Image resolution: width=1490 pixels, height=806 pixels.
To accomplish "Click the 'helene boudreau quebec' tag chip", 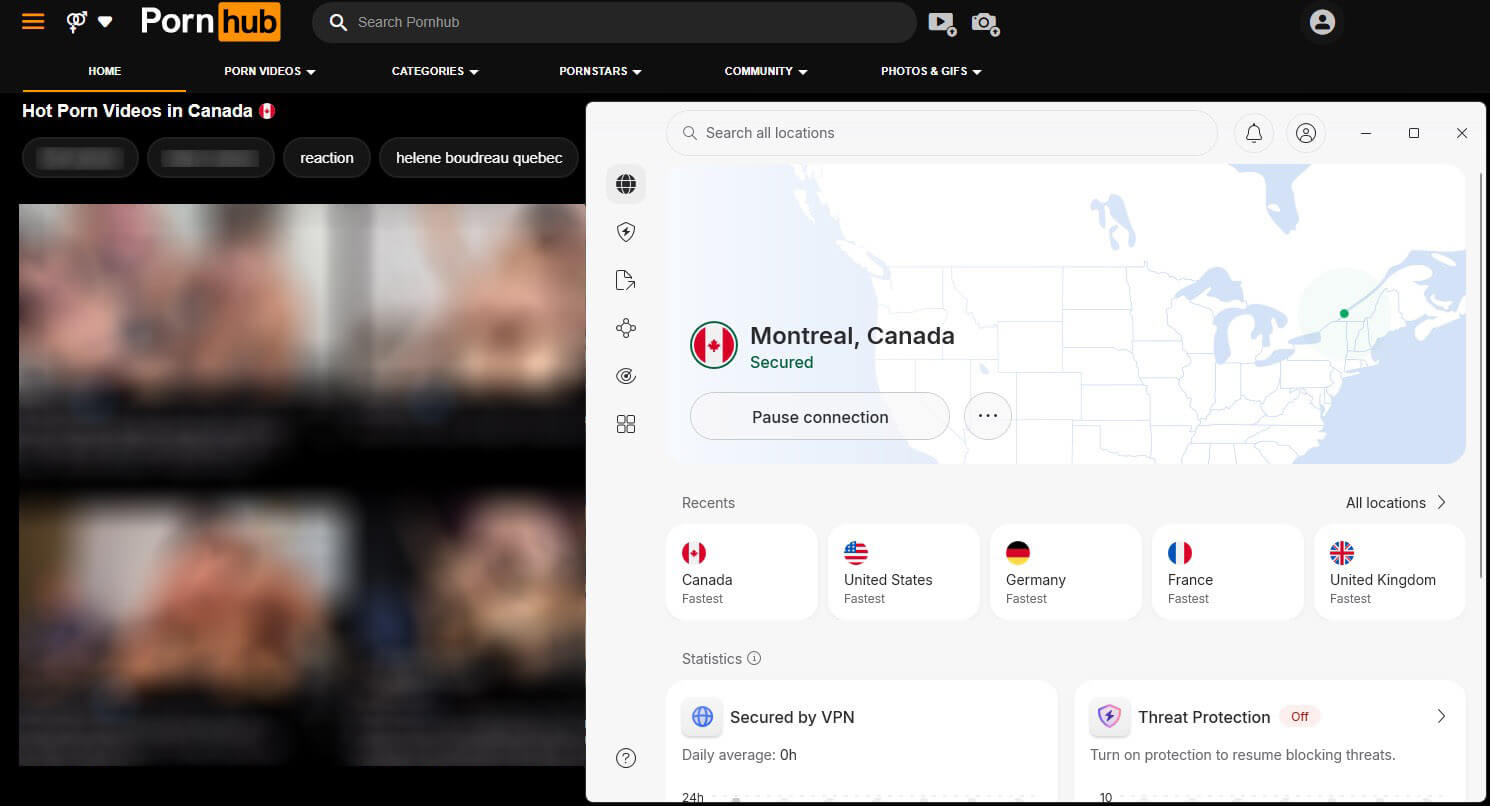I will [x=479, y=158].
